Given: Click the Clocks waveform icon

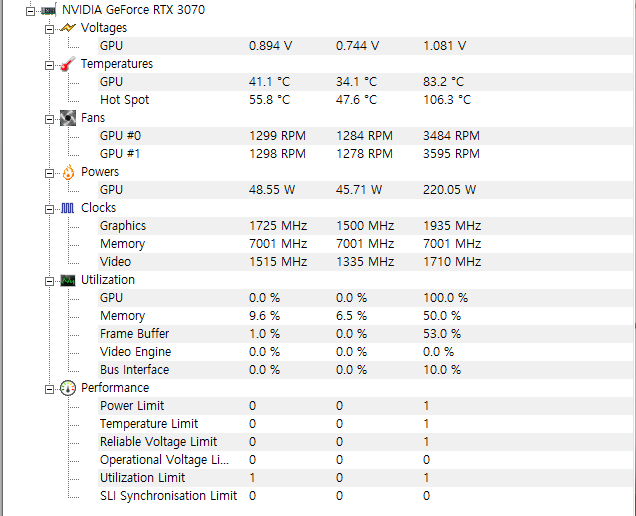Looking at the screenshot, I should point(68,208).
